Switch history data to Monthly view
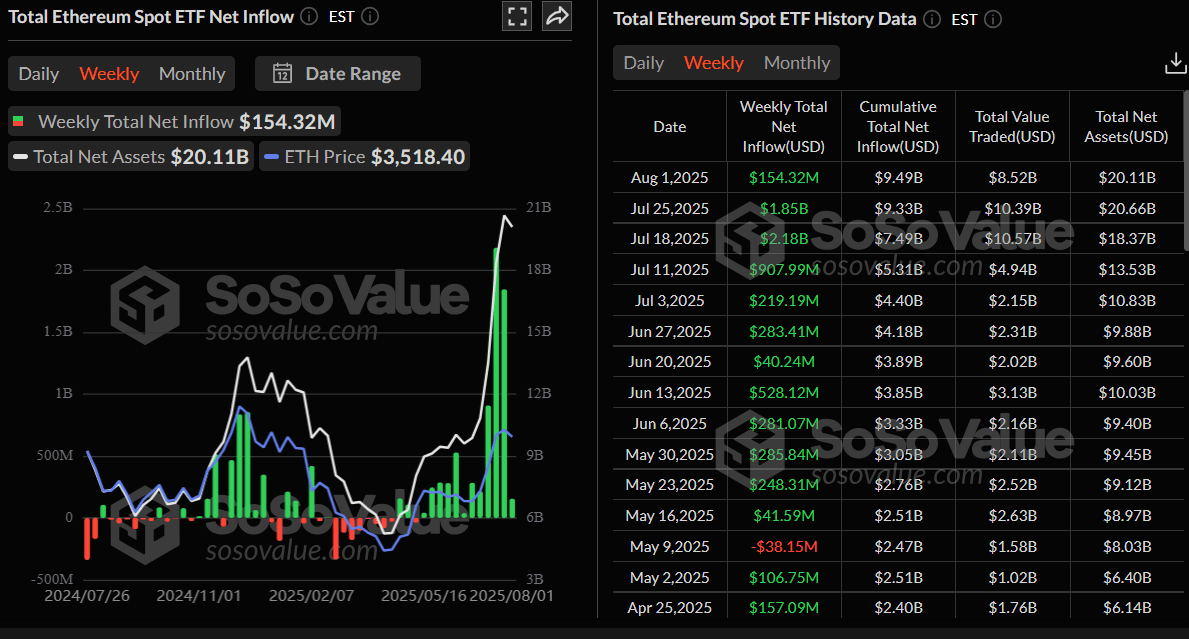Viewport: 1189px width, 639px height. click(797, 62)
